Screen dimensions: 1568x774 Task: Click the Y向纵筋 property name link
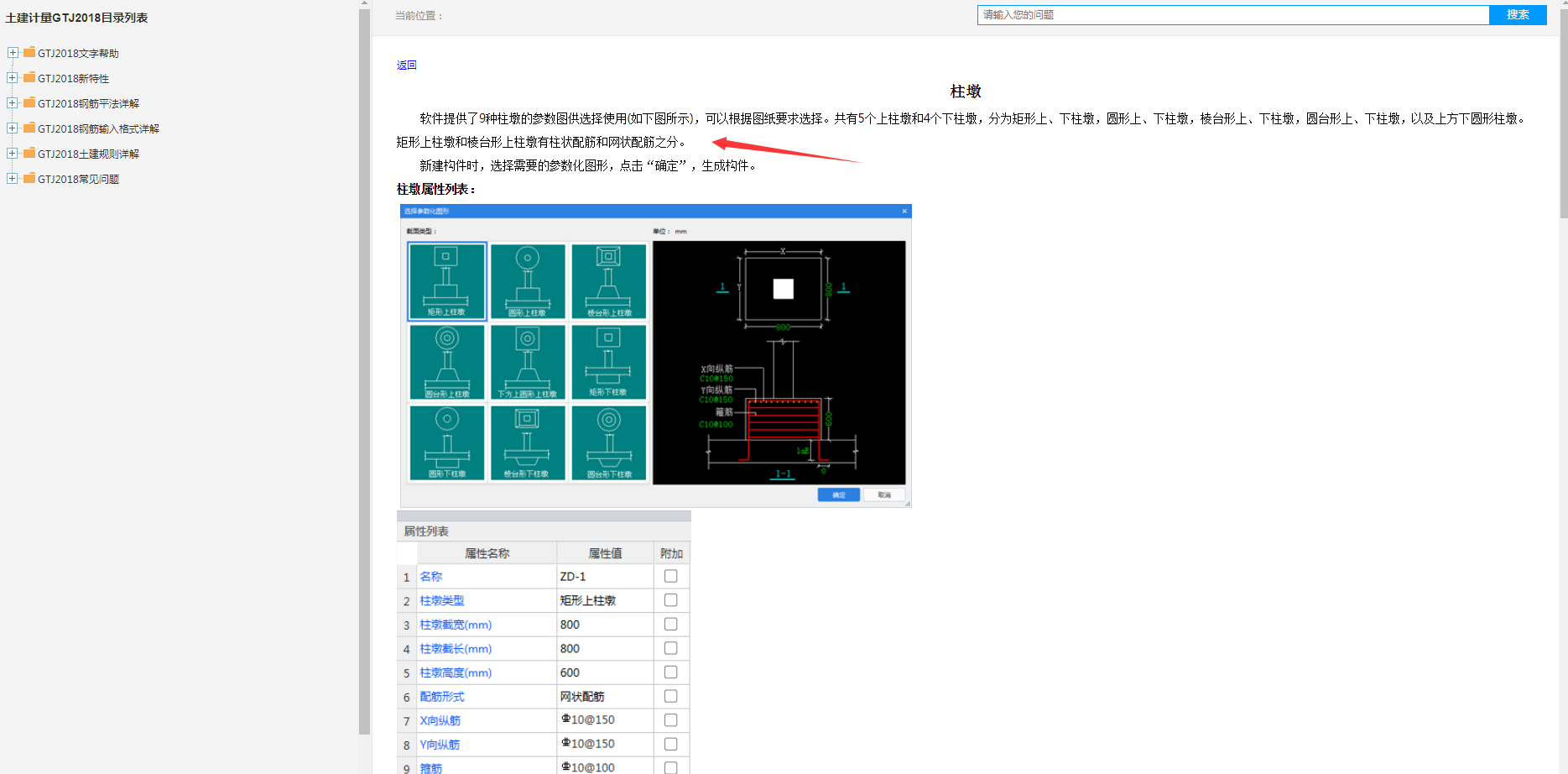coord(440,745)
